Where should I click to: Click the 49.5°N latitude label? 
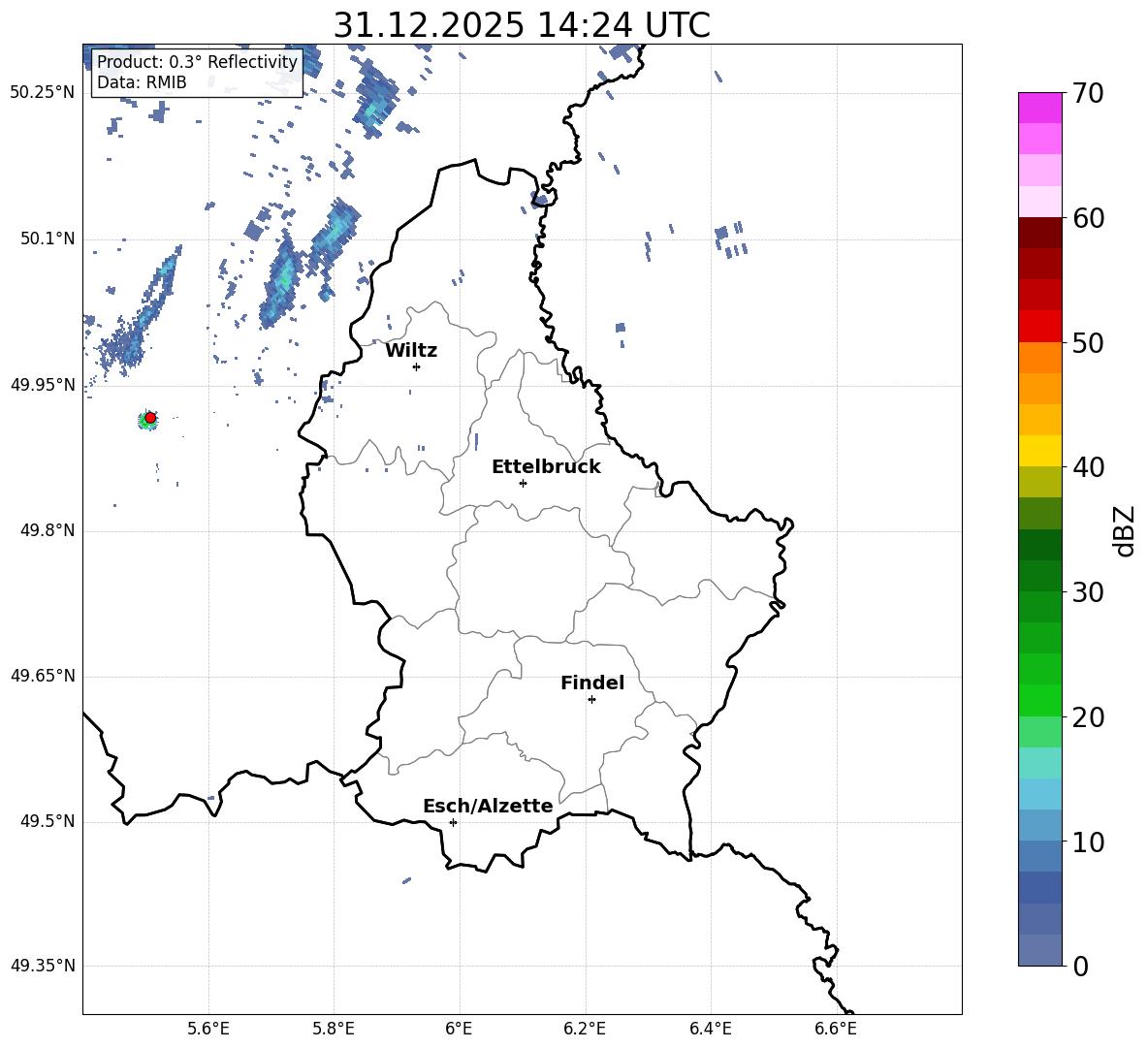click(48, 821)
